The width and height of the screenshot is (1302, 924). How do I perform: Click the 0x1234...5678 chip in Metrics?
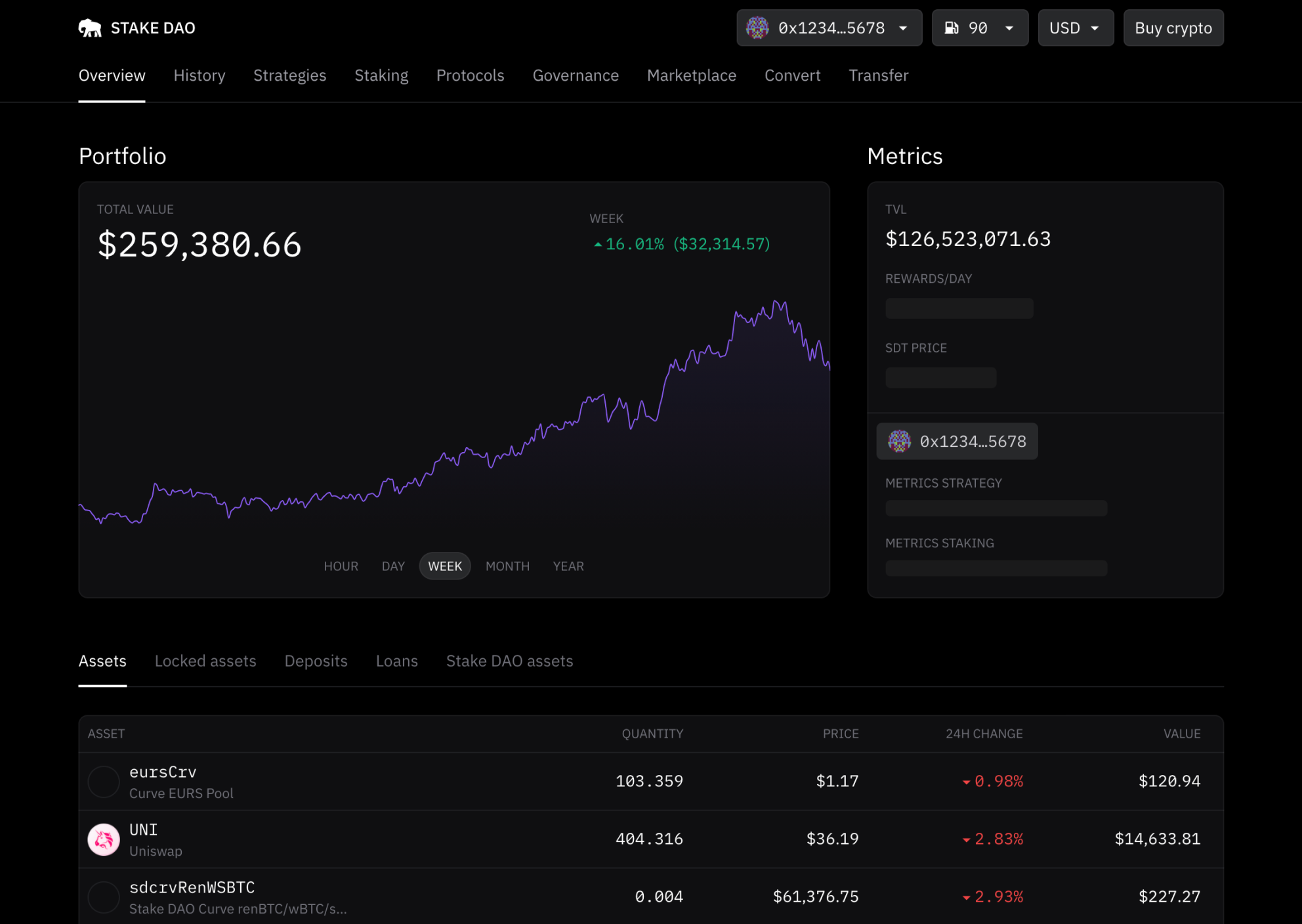tap(957, 441)
